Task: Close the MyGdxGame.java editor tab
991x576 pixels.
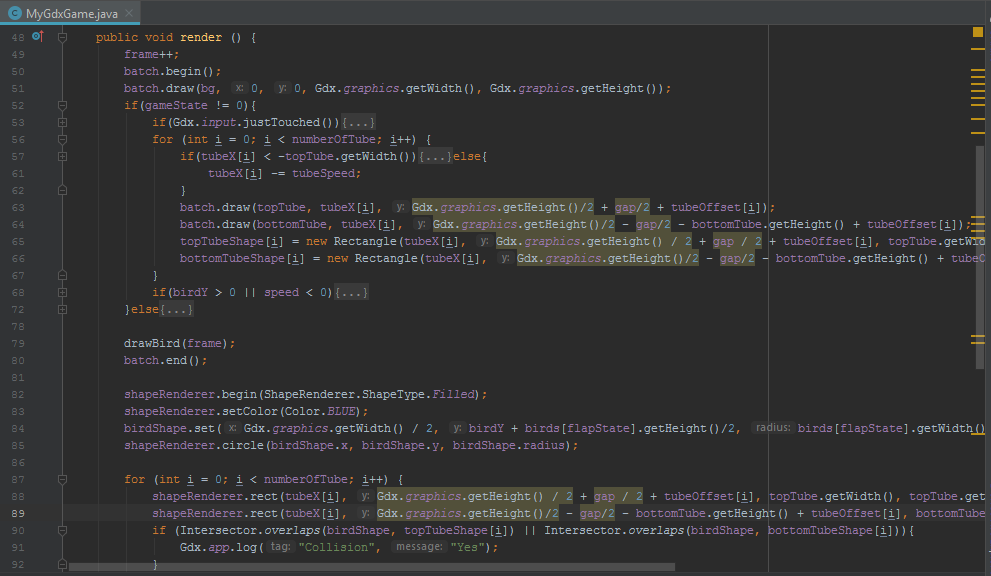Action: [129, 13]
